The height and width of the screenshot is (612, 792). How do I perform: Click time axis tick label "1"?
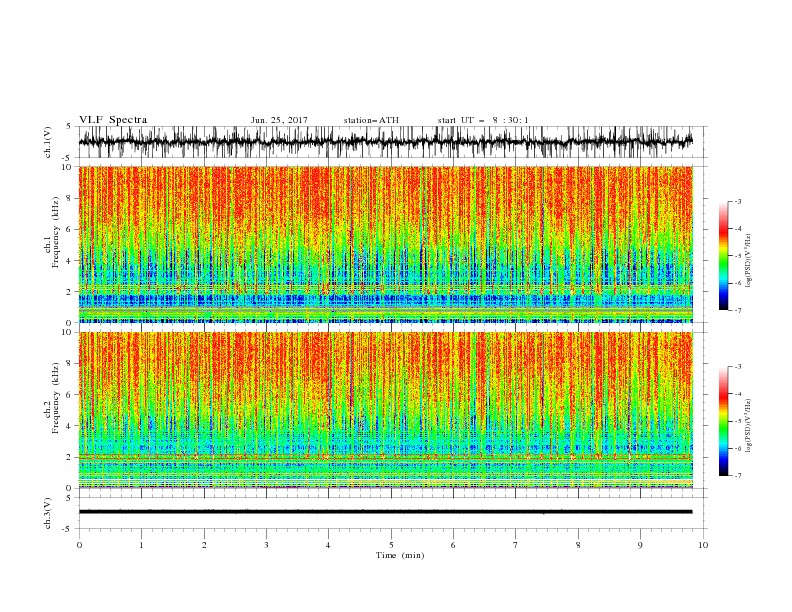pyautogui.click(x=141, y=545)
